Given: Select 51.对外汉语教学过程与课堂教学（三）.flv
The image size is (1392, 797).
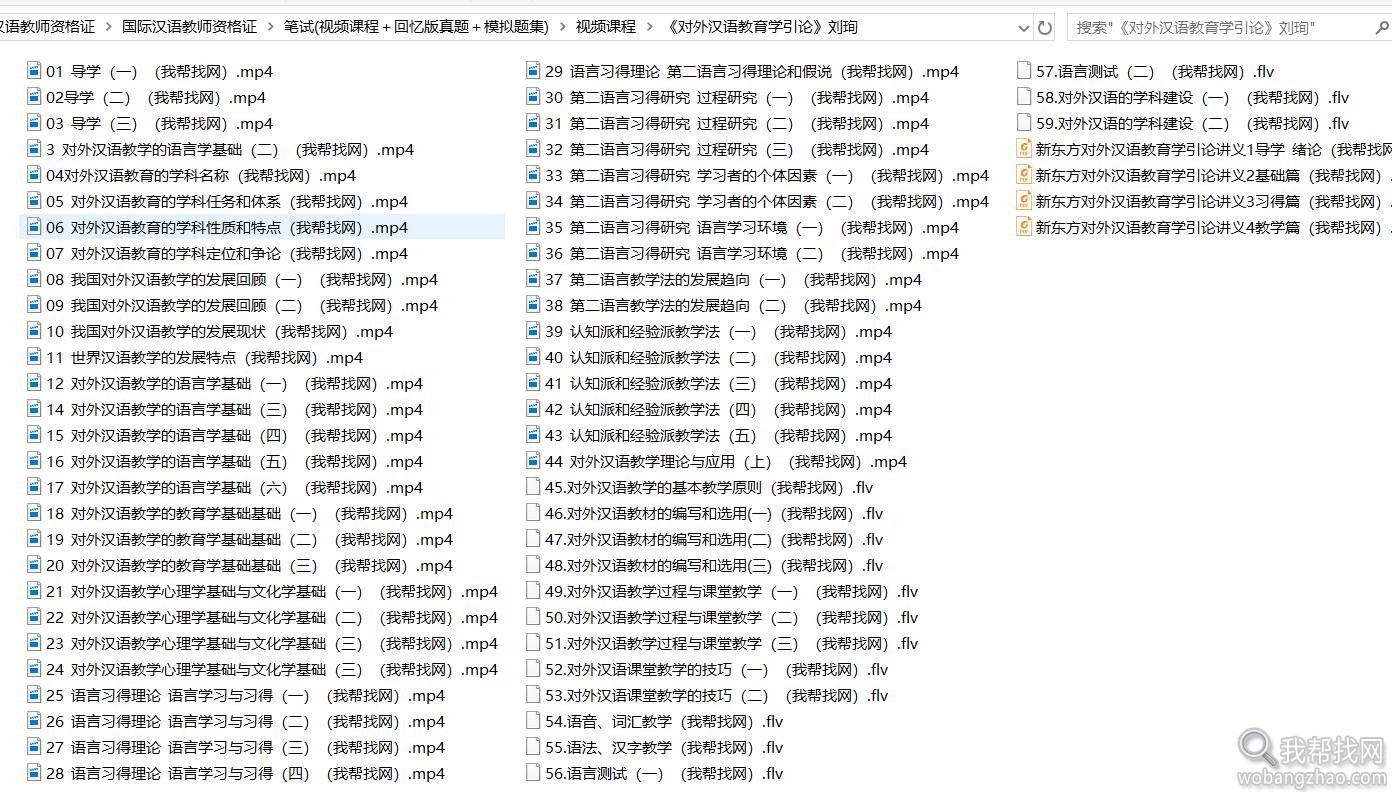Looking at the screenshot, I should (x=731, y=643).
